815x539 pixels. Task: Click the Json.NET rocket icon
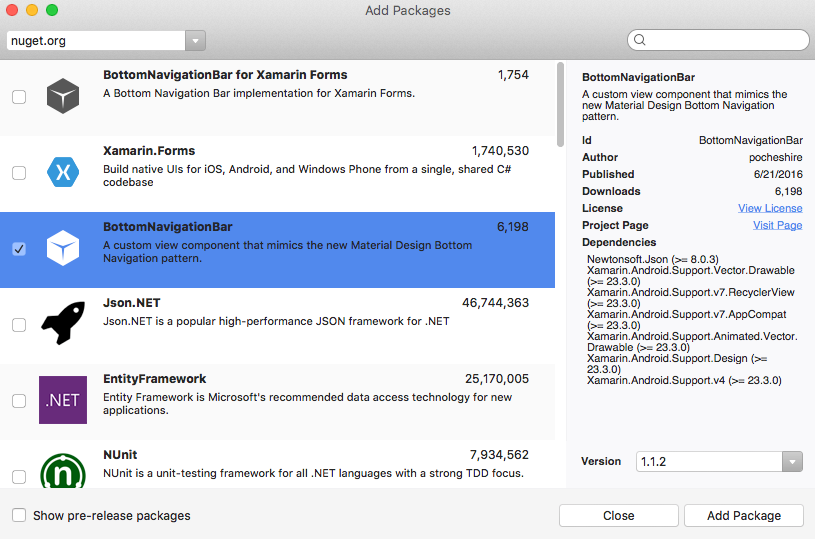click(x=63, y=323)
